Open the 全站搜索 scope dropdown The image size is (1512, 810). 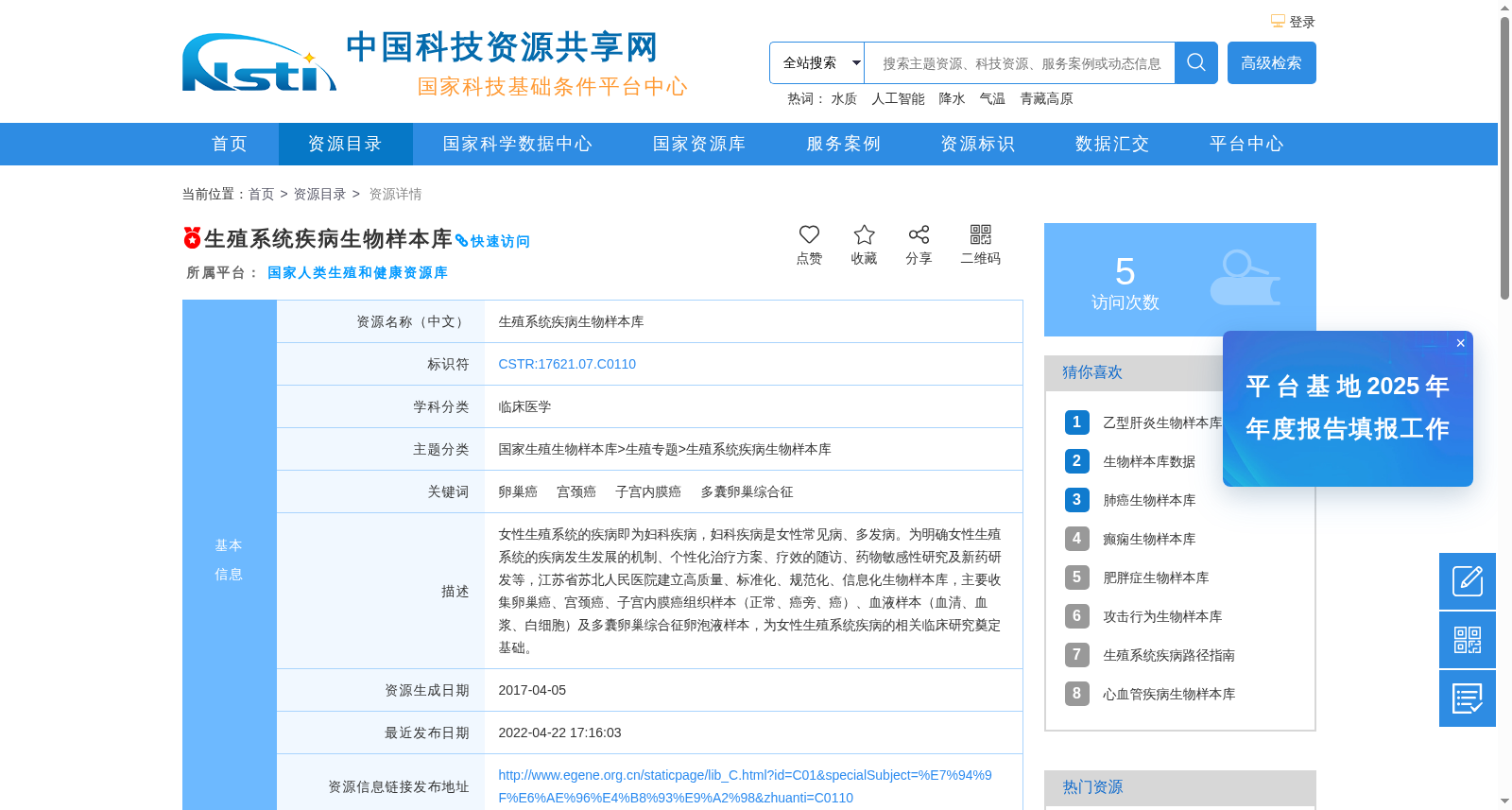pyautogui.click(x=816, y=62)
